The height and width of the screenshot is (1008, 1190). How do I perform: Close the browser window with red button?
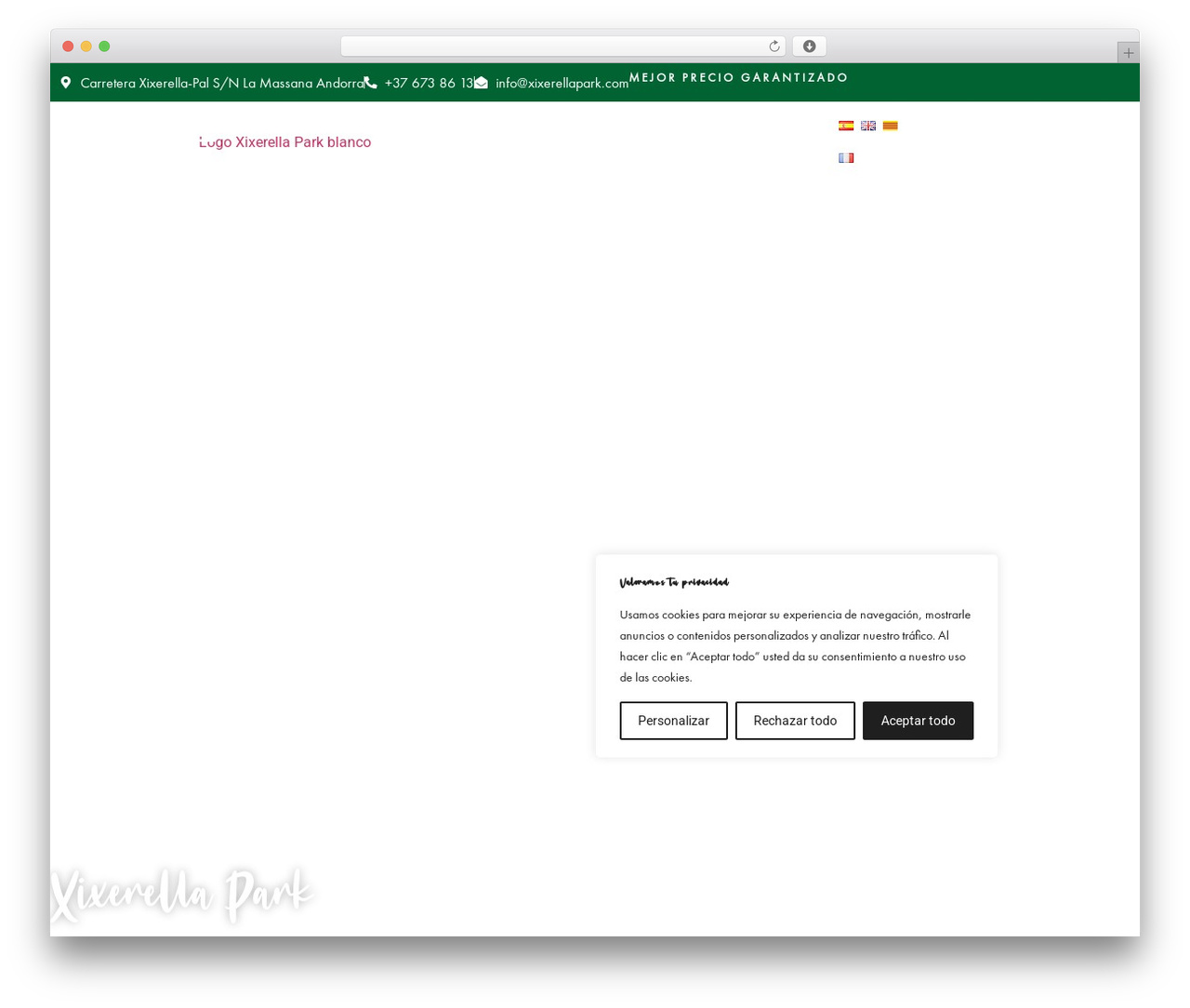pyautogui.click(x=68, y=46)
